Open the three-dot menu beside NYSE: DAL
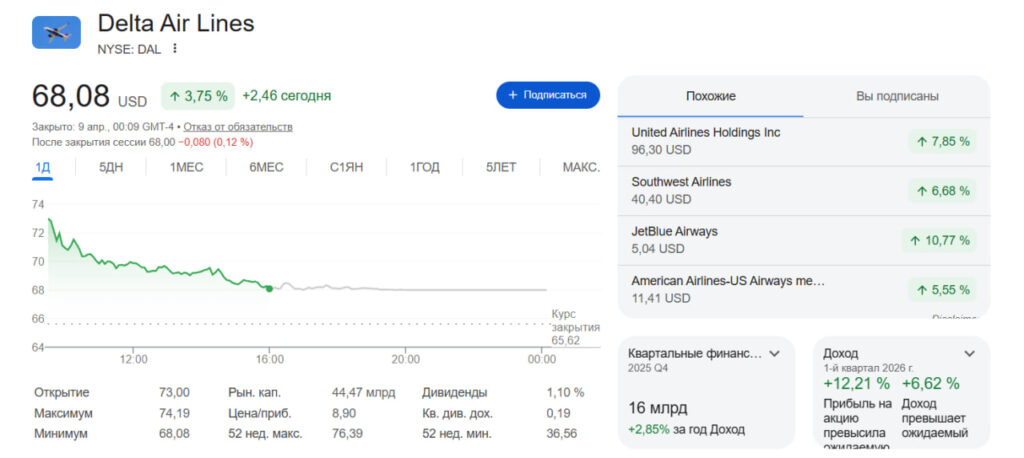 [x=175, y=48]
